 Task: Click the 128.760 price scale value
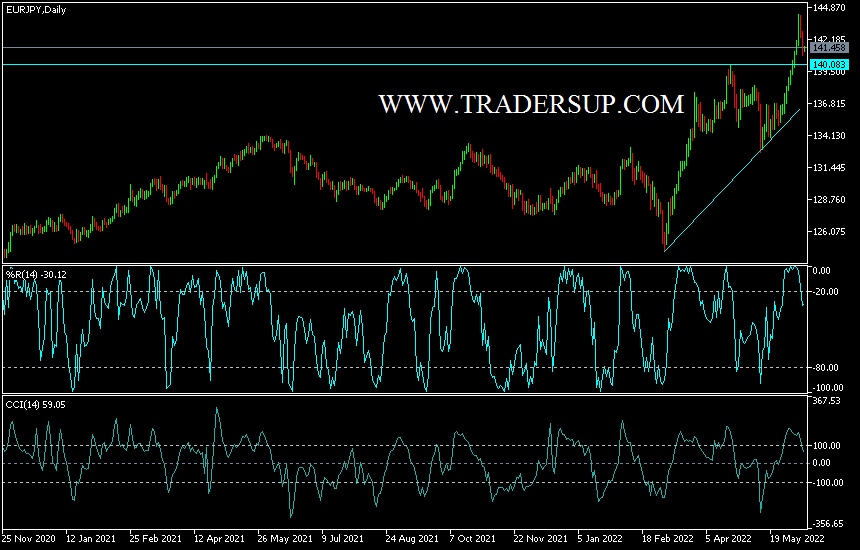[829, 200]
